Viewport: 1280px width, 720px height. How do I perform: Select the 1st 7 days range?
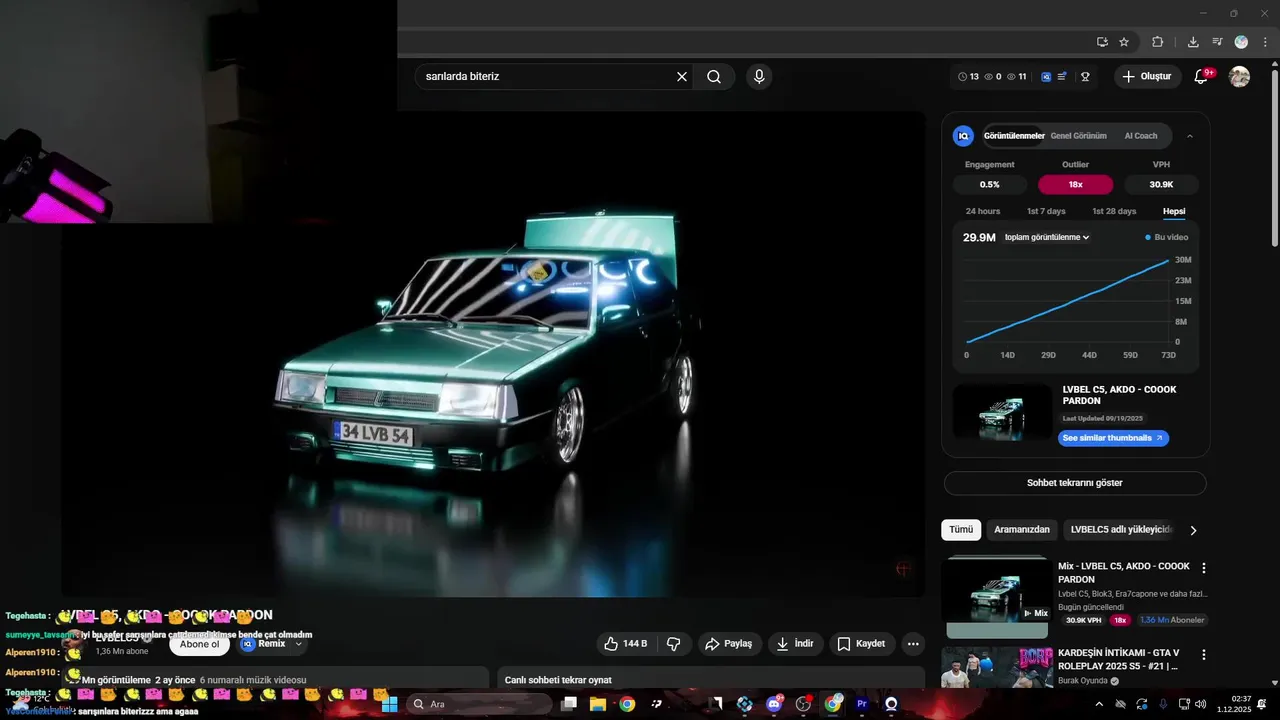tap(1046, 211)
